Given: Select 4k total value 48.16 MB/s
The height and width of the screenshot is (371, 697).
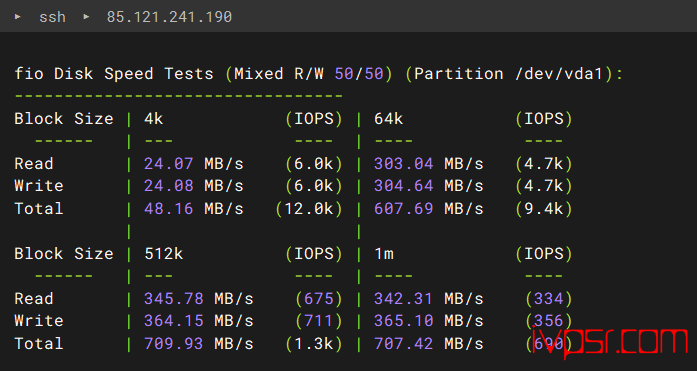Looking at the screenshot, I should click(x=194, y=208).
